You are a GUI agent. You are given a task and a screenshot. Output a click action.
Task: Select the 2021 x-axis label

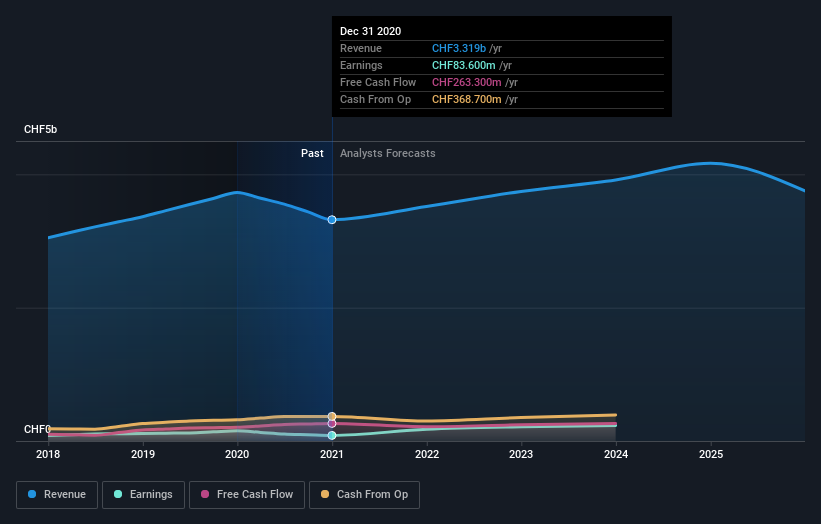click(332, 454)
